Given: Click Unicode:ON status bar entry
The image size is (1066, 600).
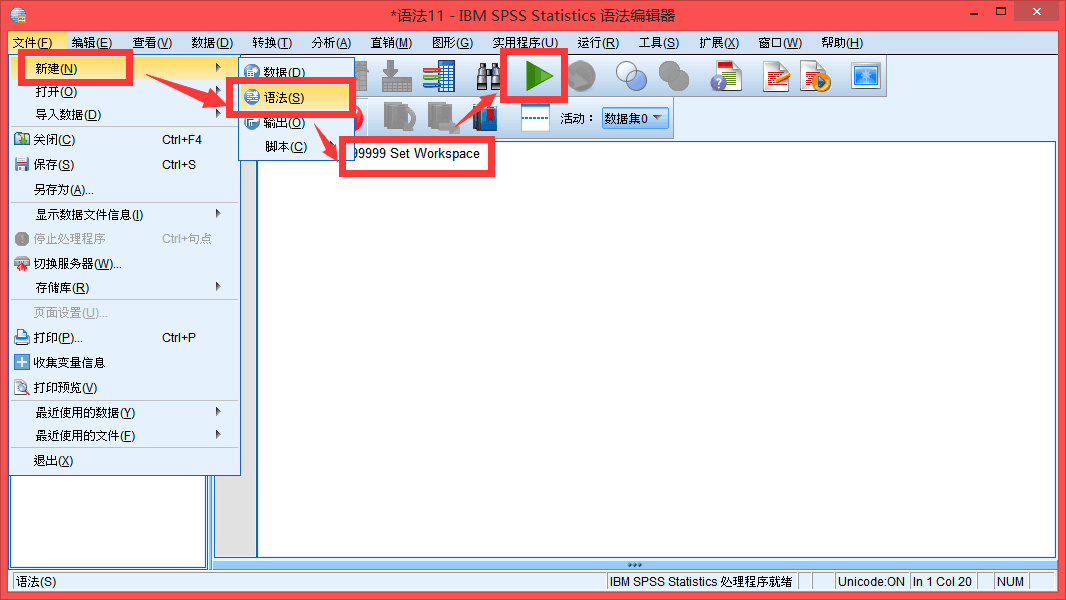Looking at the screenshot, I should coord(871,582).
